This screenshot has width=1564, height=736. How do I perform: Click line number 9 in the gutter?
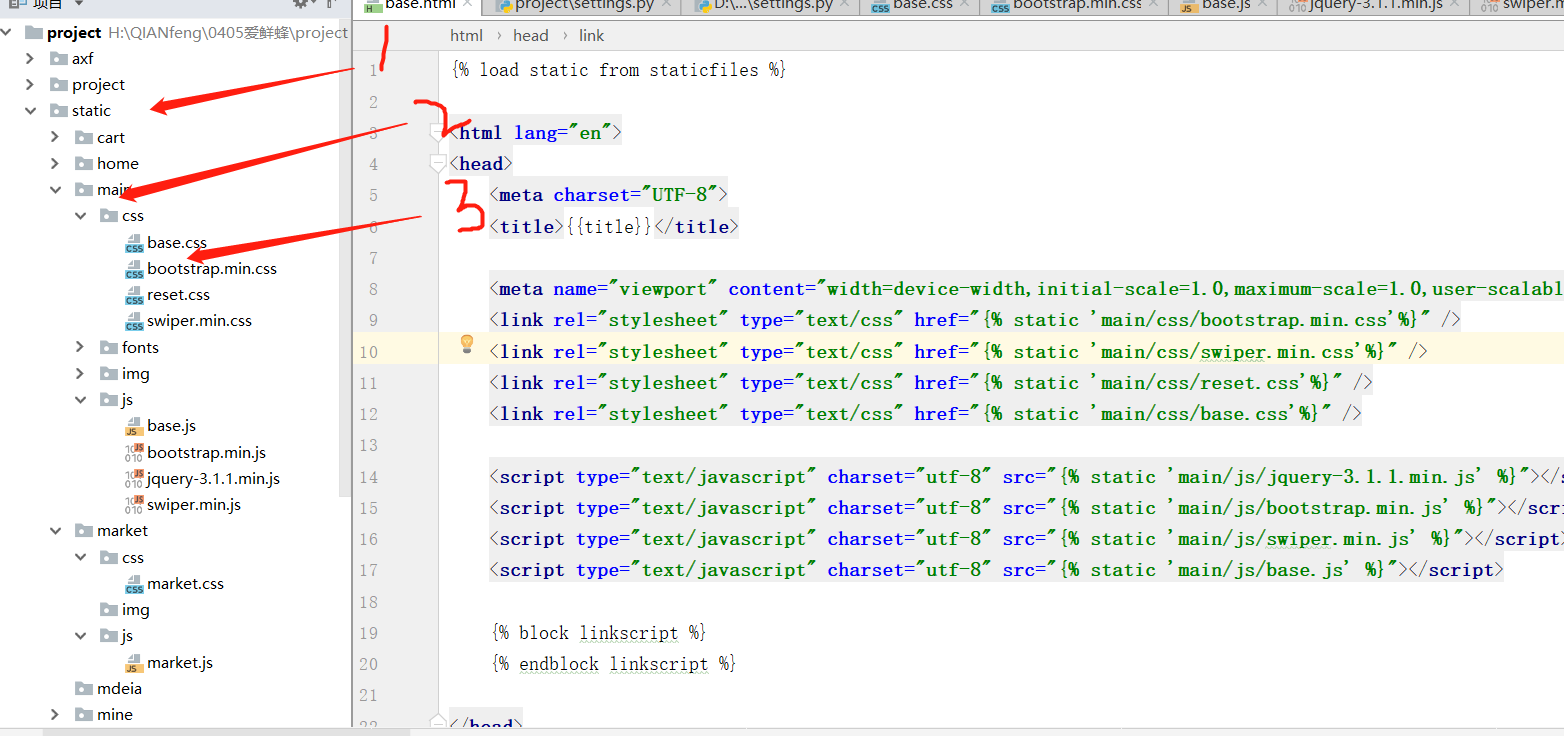(x=373, y=320)
